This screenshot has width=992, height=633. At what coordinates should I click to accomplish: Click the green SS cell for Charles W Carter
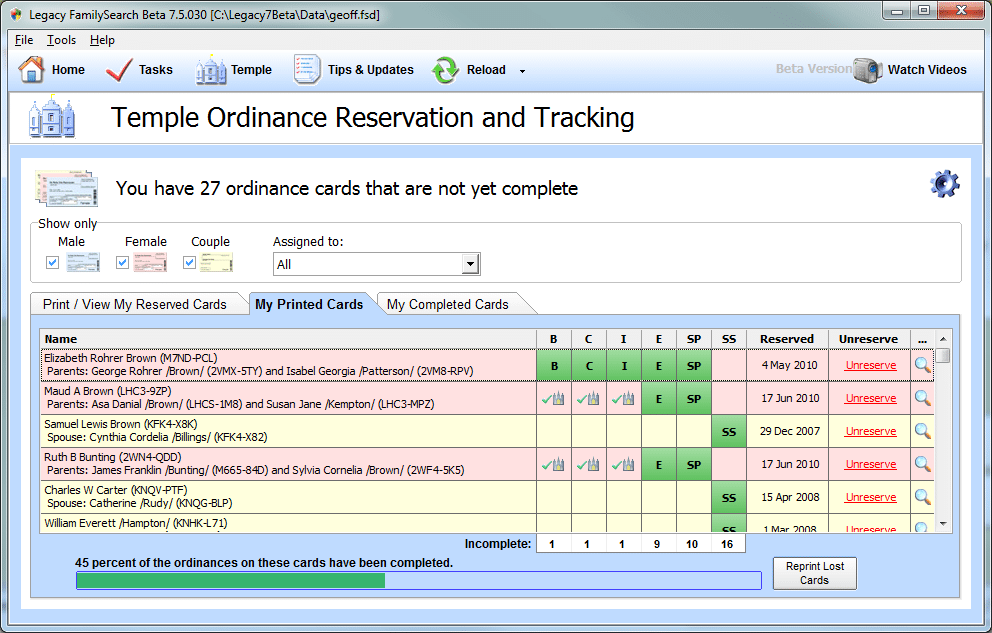click(729, 497)
